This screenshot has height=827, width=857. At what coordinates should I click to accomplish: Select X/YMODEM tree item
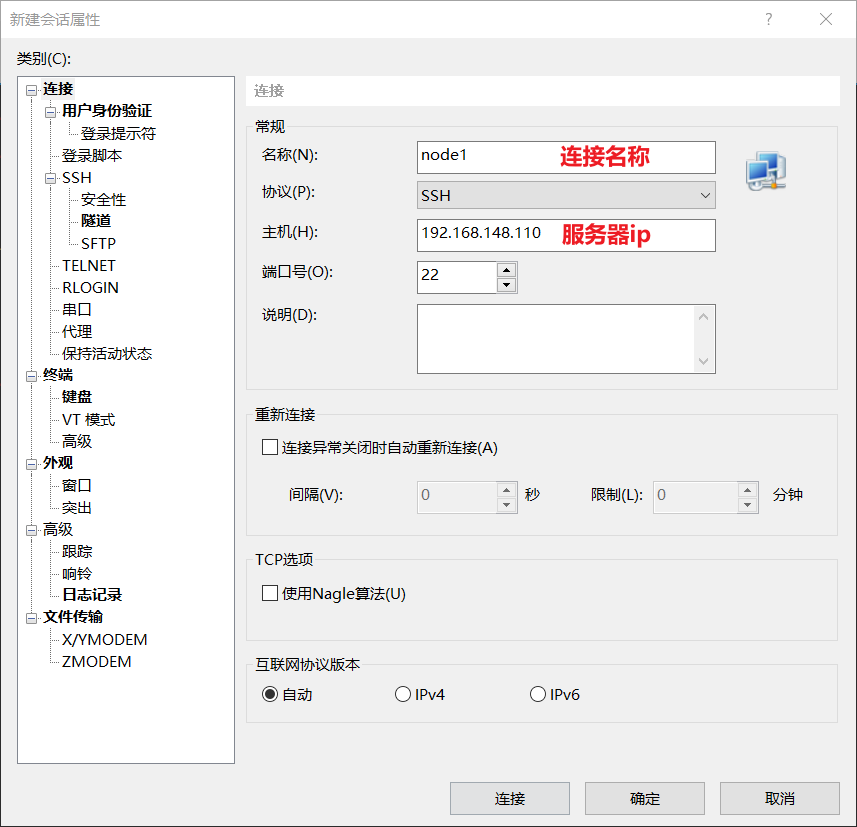pos(104,640)
